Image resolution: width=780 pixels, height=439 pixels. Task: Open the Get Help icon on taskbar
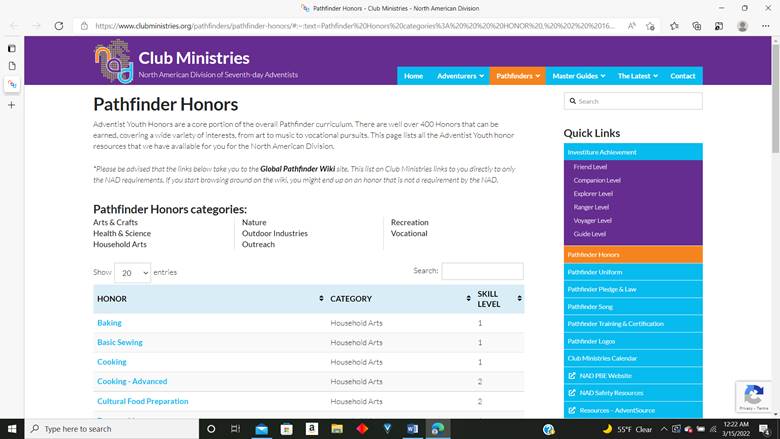point(548,429)
